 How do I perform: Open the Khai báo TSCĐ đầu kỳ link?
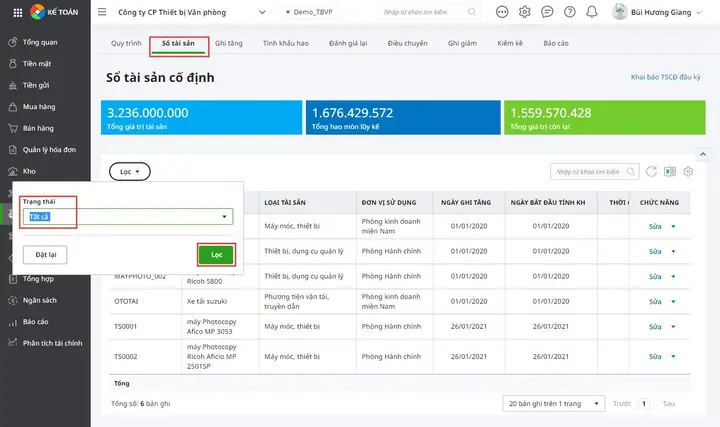tap(667, 77)
